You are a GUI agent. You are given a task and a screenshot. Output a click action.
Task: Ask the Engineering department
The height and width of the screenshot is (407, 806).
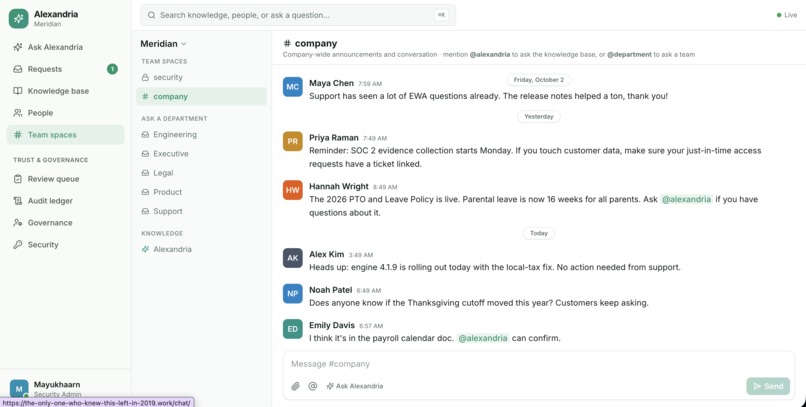coord(202,135)
